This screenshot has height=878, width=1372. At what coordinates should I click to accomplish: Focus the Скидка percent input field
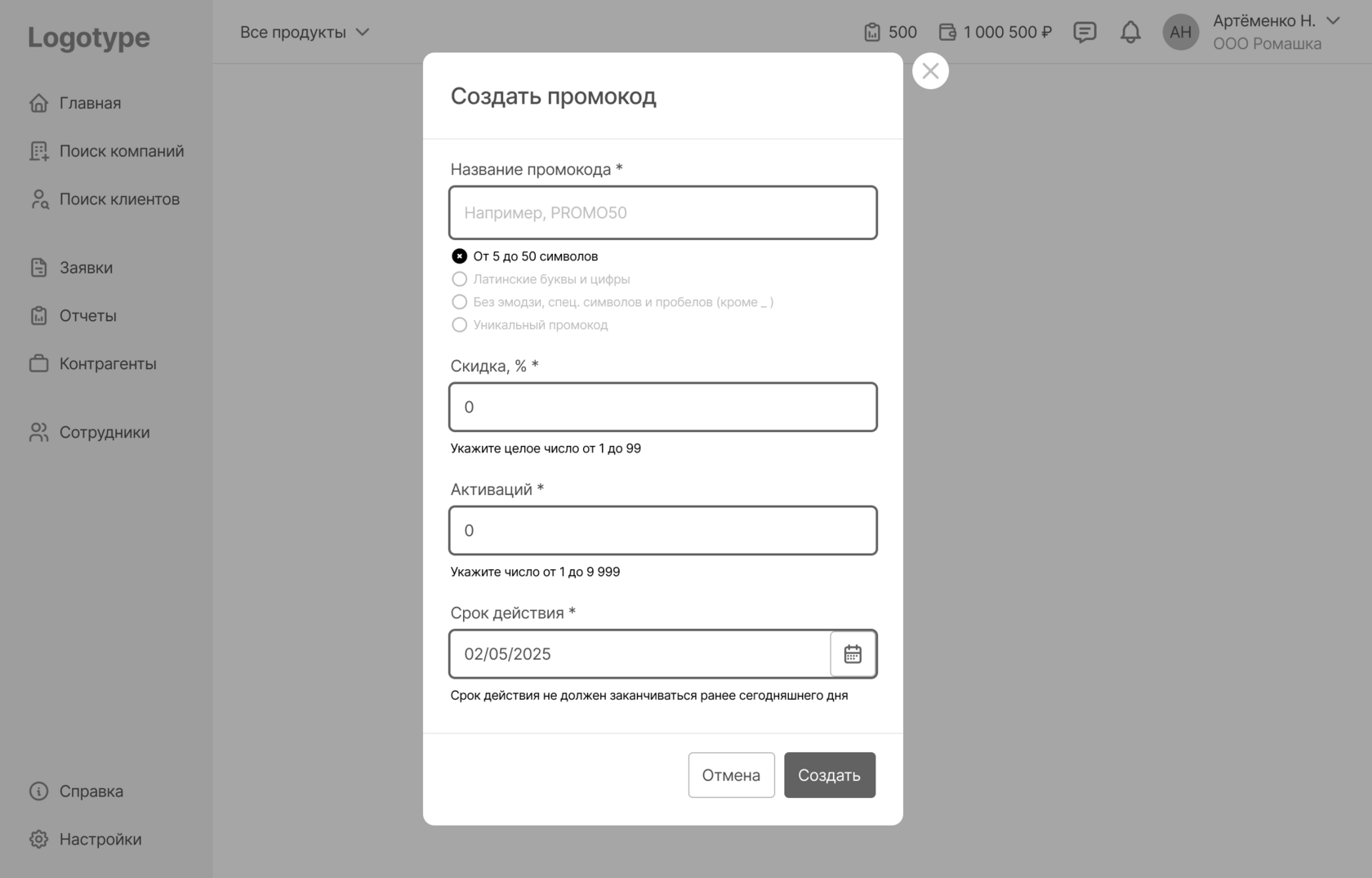pos(663,407)
